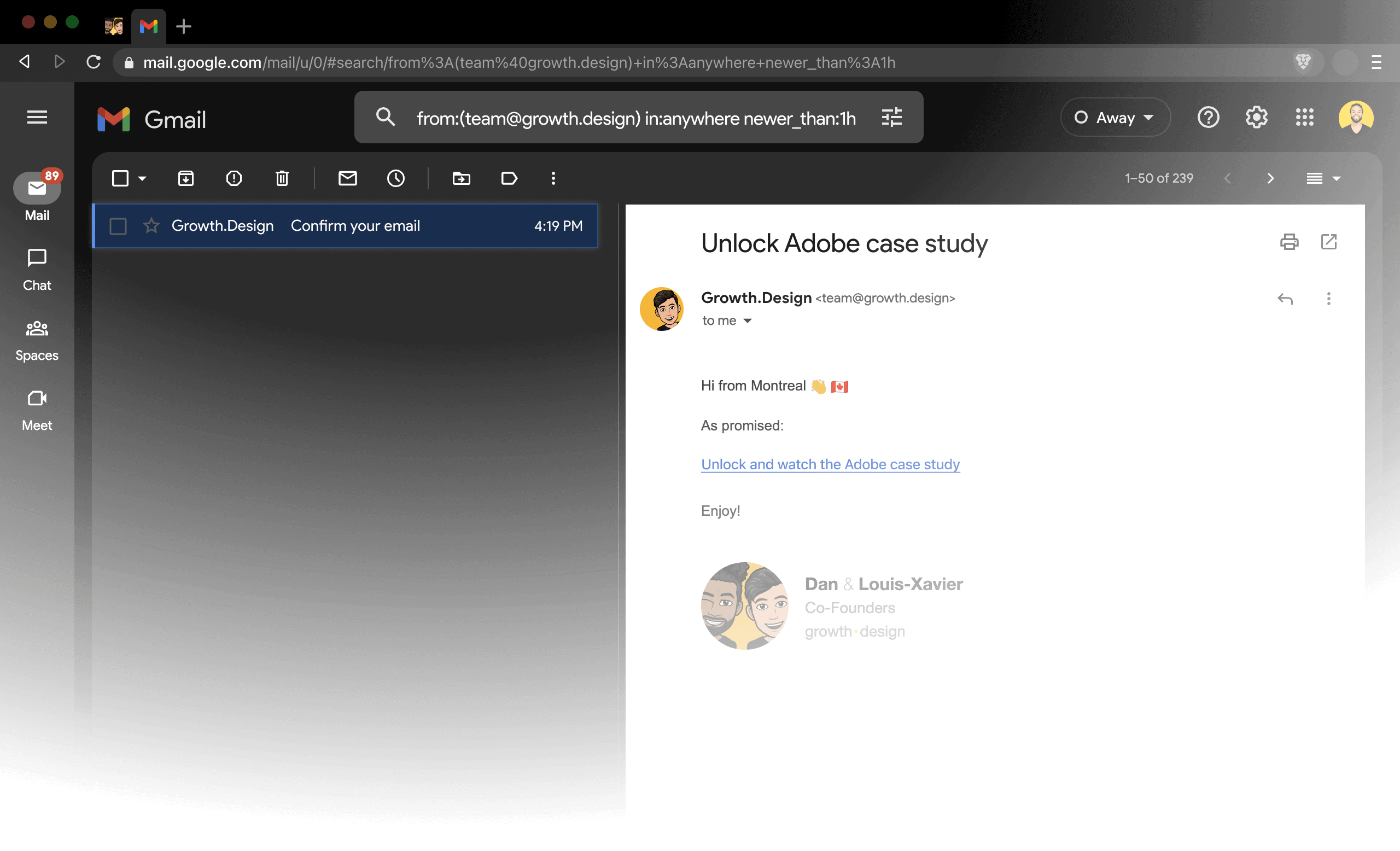Open toolbar More options dots
Screen dimensions: 1400x851
(553, 178)
